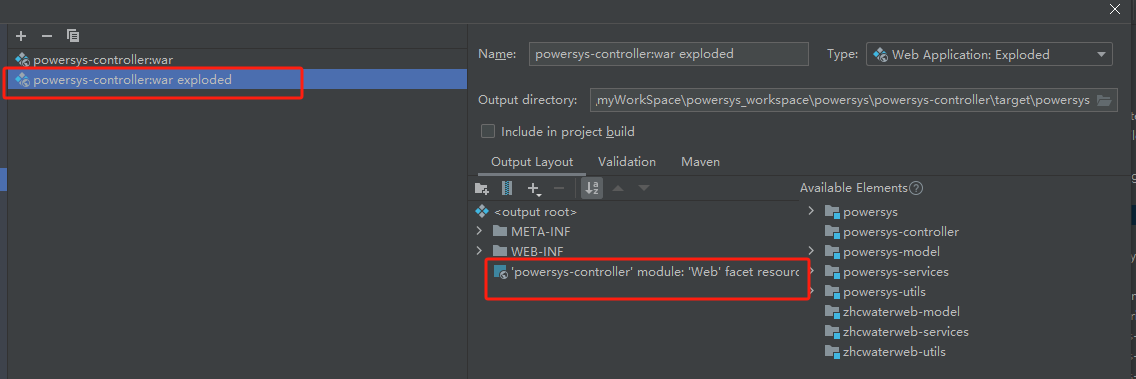
Task: Switch to the Output Layout tab
Action: click(532, 162)
